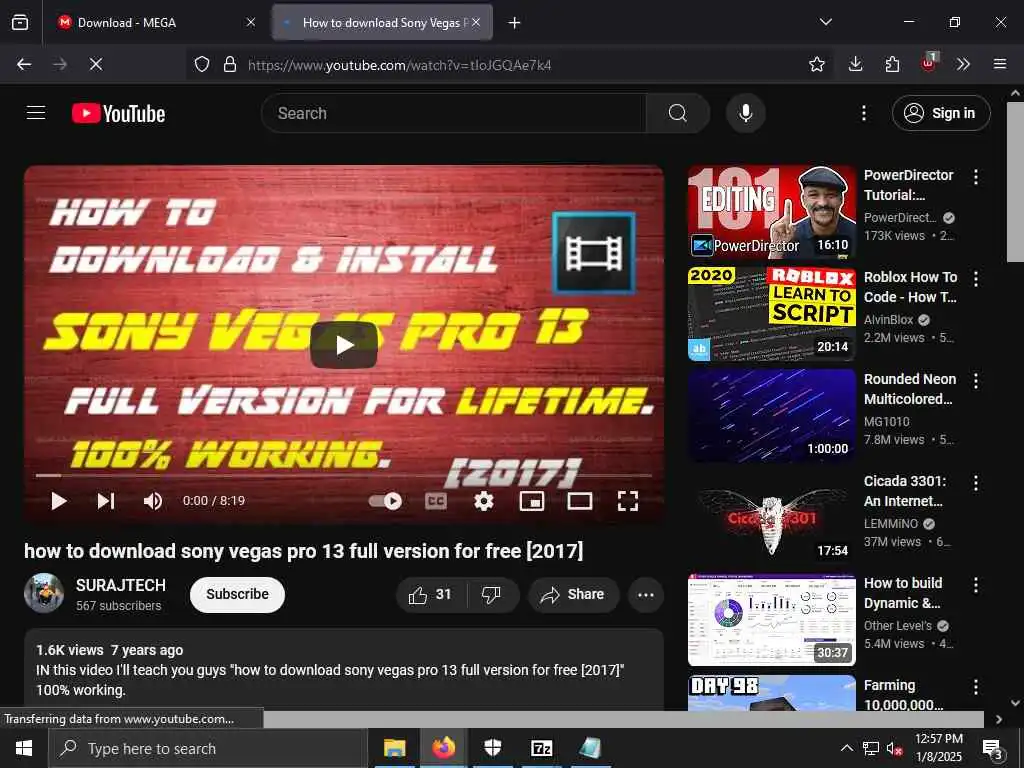Open the uBlock Origin extension icon
Screen dimensions: 1024x768
pyautogui.click(x=929, y=63)
